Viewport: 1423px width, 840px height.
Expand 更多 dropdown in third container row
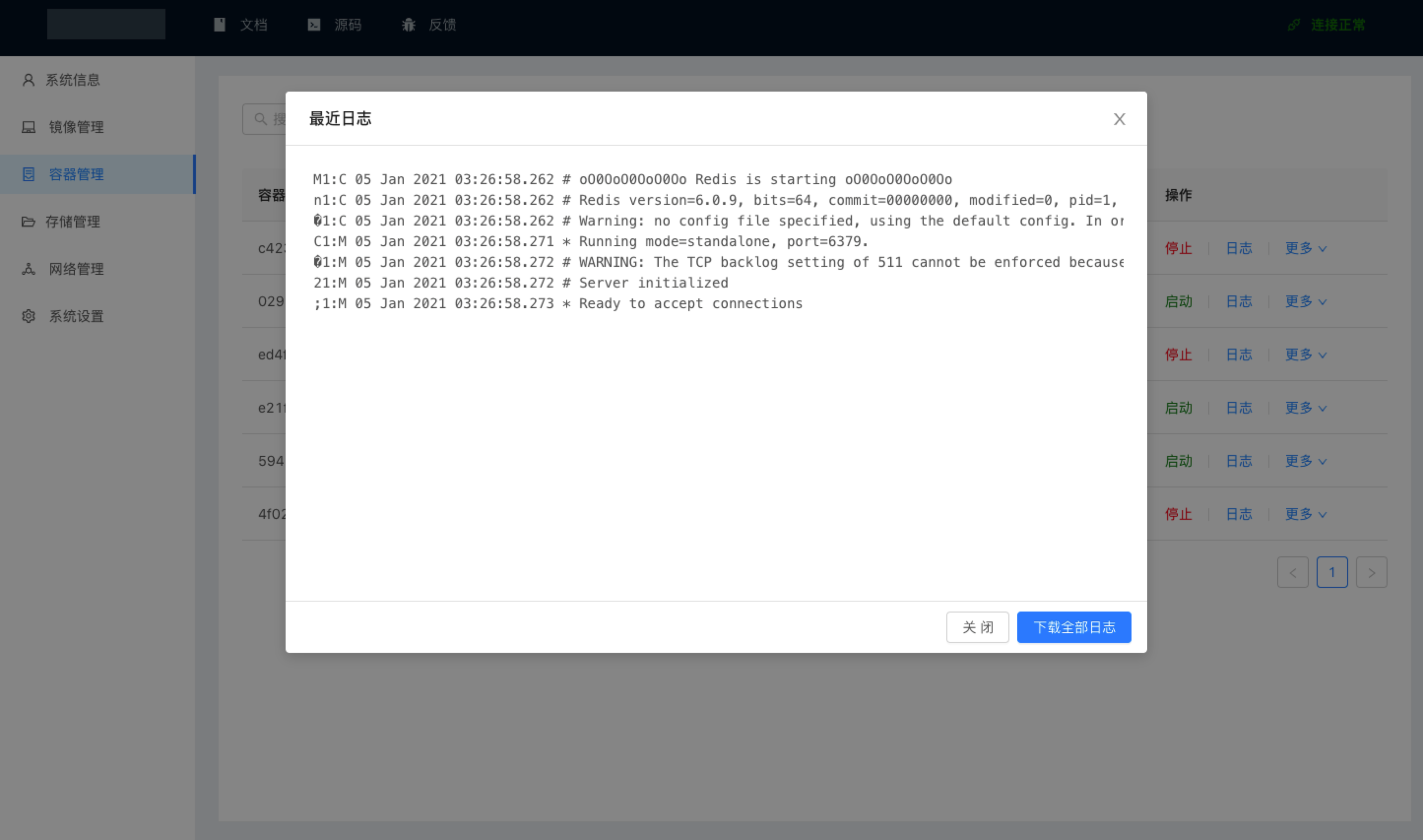coord(1305,355)
